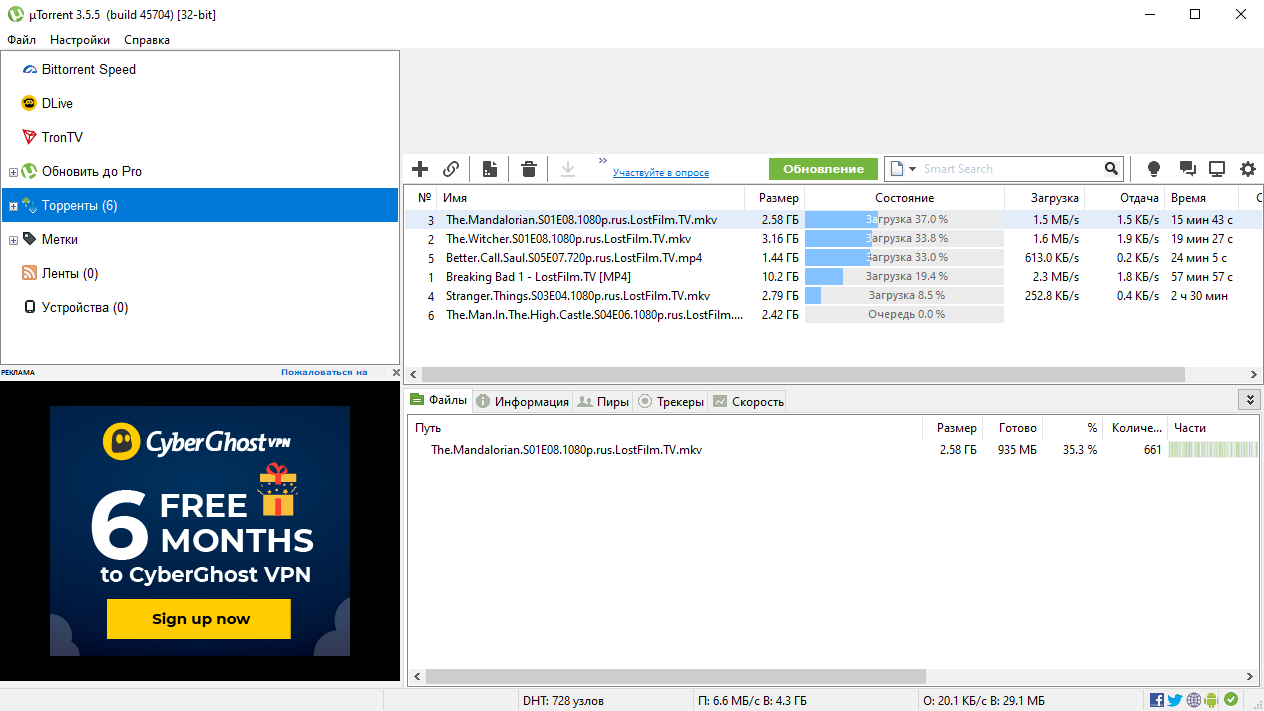Viewport: 1264px width, 711px height.
Task: Click the 'Sign up now' ad button
Action: tap(199, 619)
